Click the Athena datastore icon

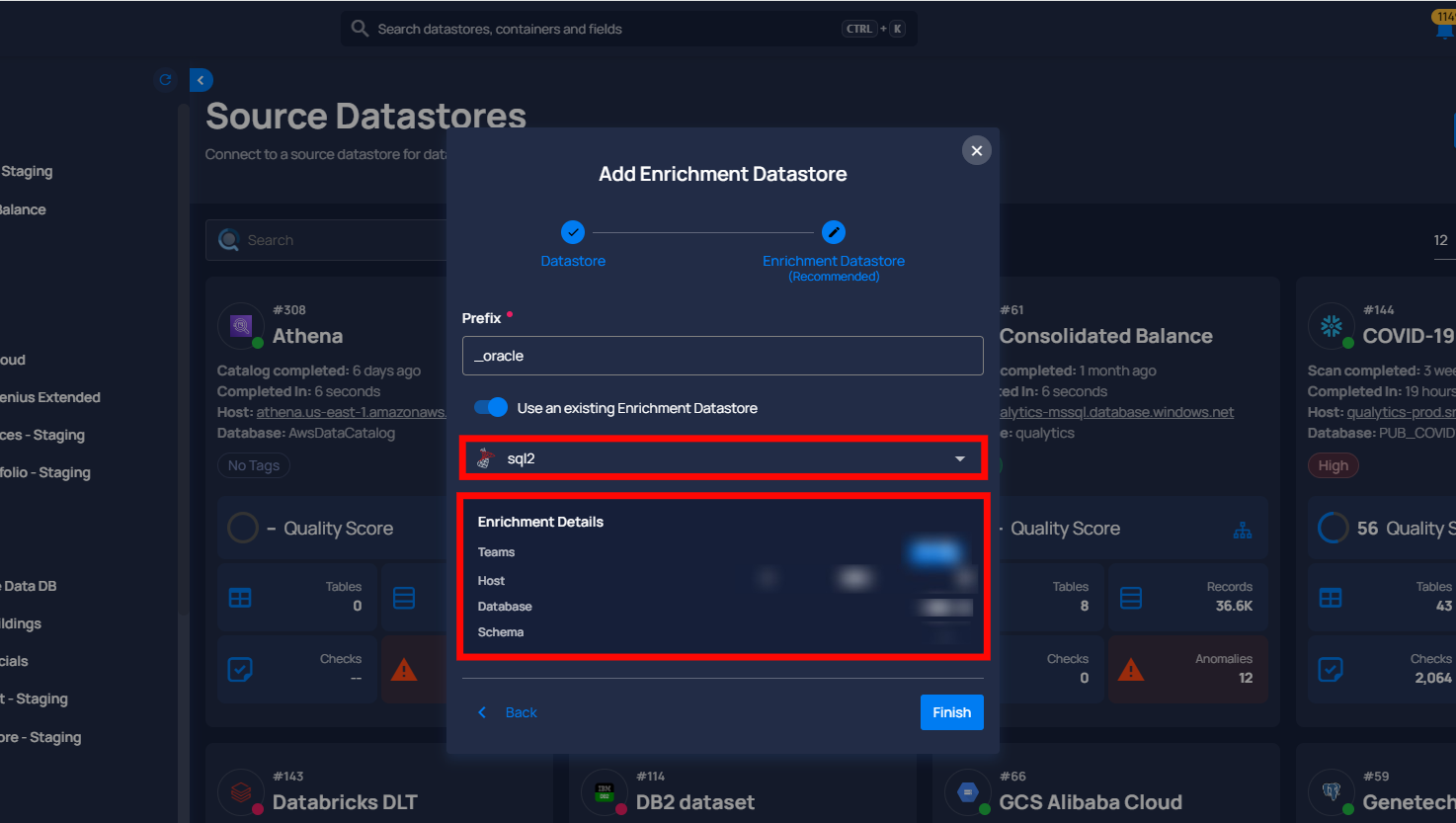pos(240,326)
